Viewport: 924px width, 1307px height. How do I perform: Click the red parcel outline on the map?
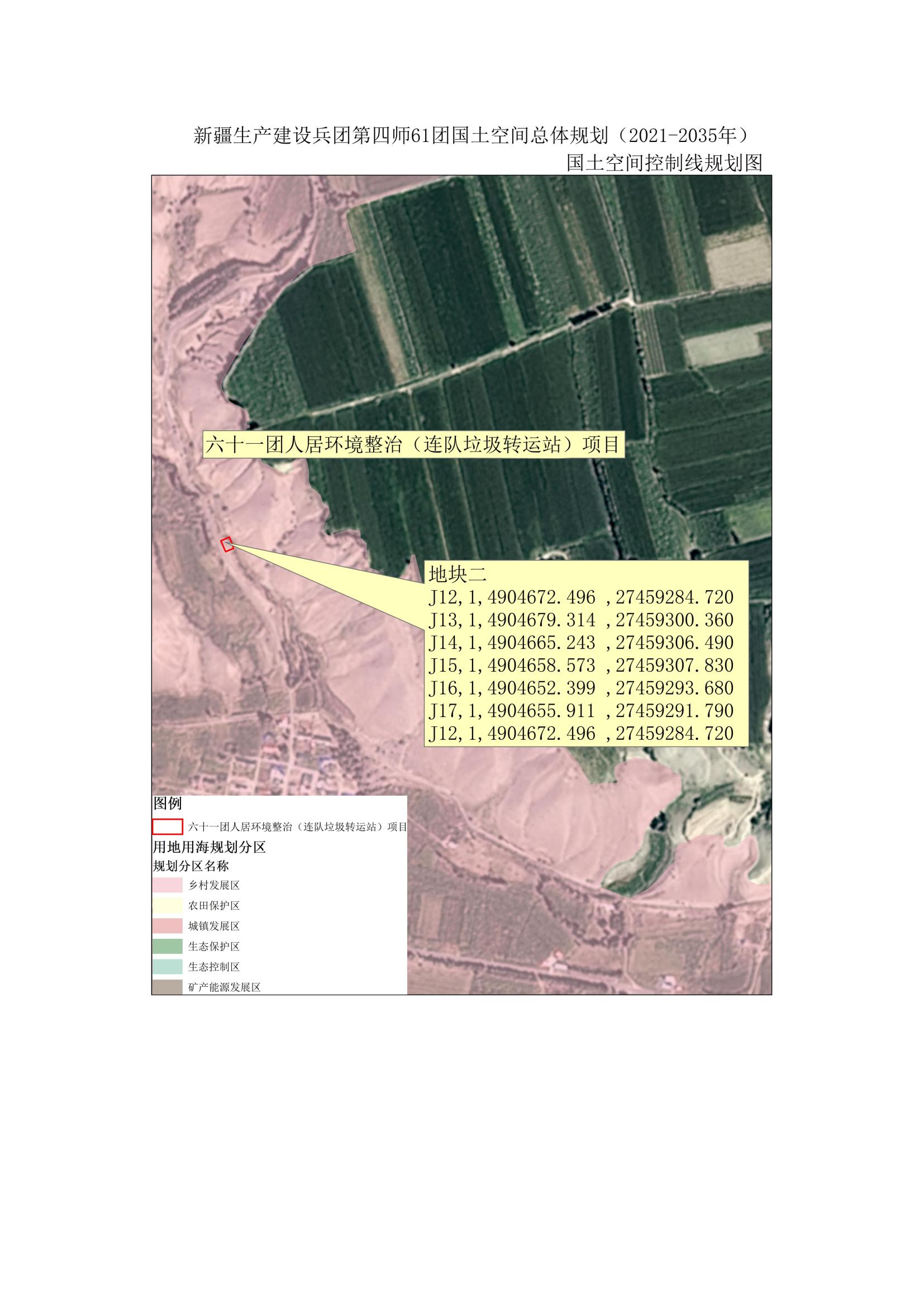[227, 544]
